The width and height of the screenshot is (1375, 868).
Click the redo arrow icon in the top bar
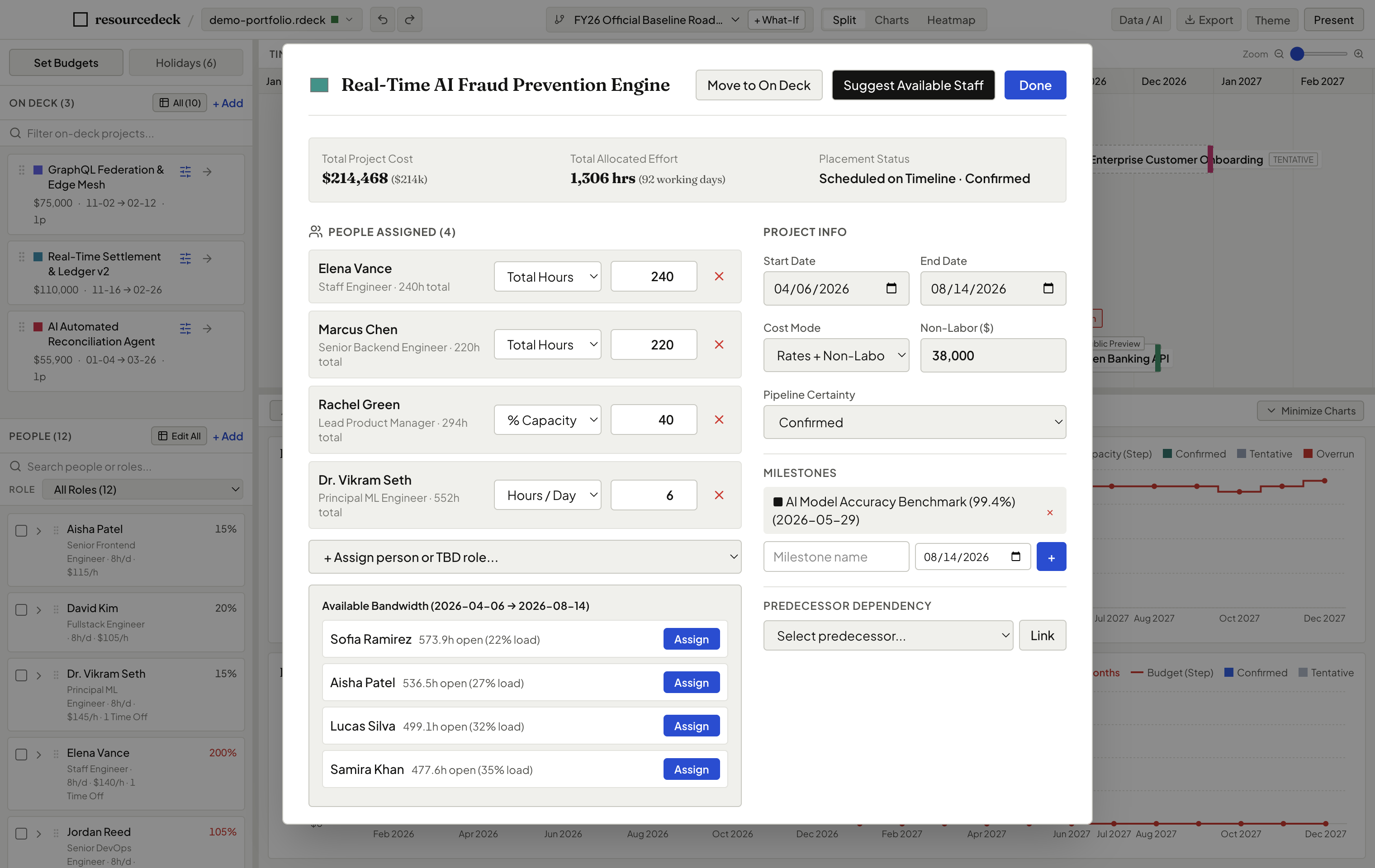409,20
